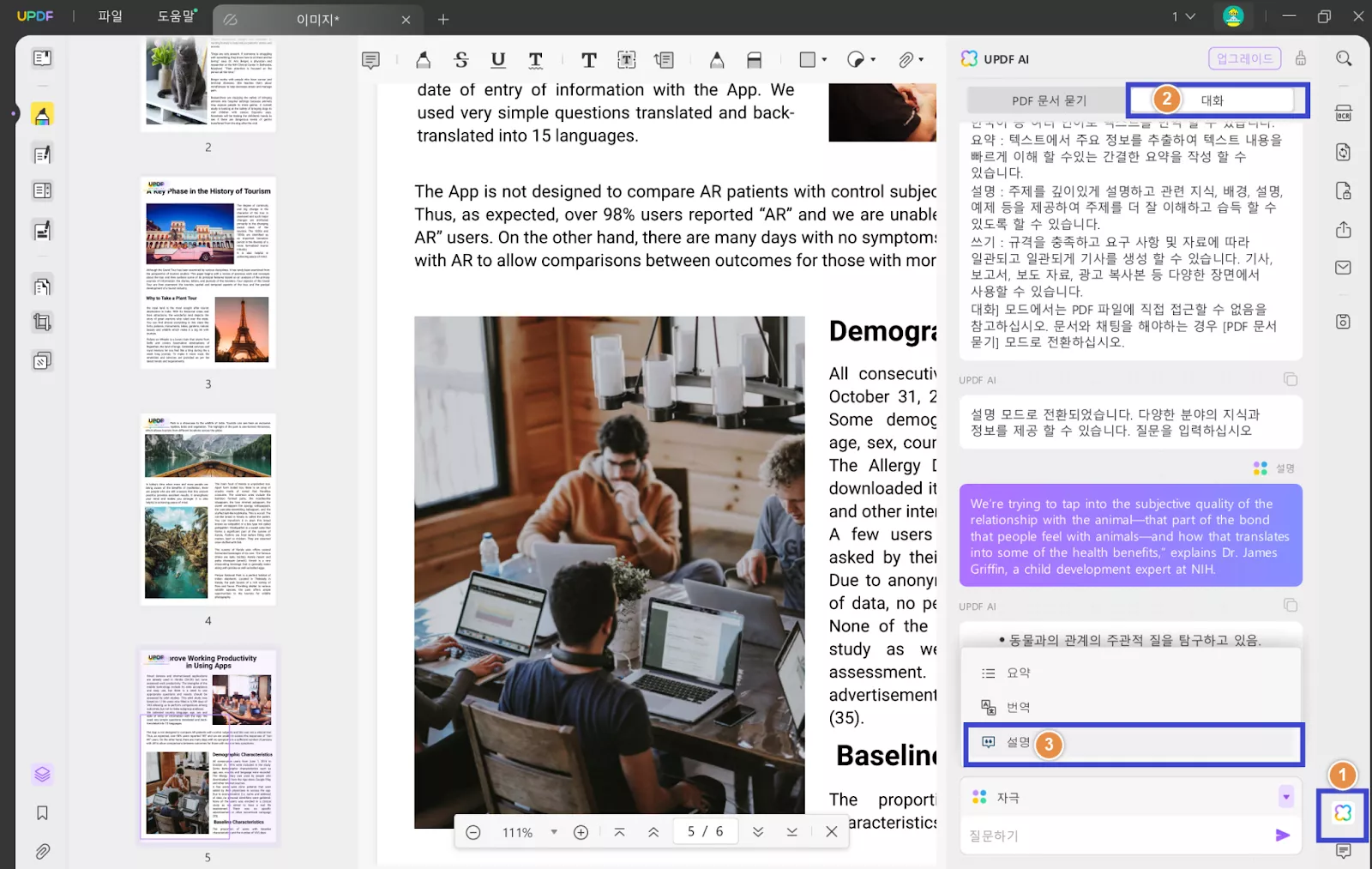Open the save as other icon
Image resolution: width=1372 pixels, height=869 pixels.
(x=1344, y=322)
